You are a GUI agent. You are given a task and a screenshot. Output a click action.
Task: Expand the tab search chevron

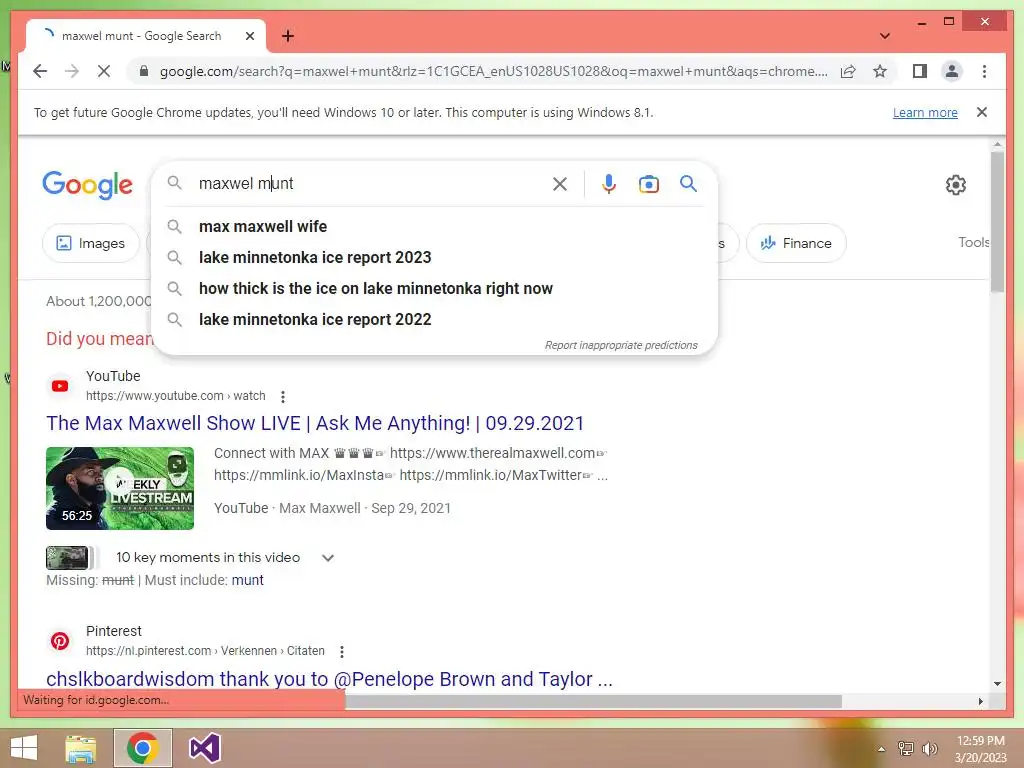(884, 36)
